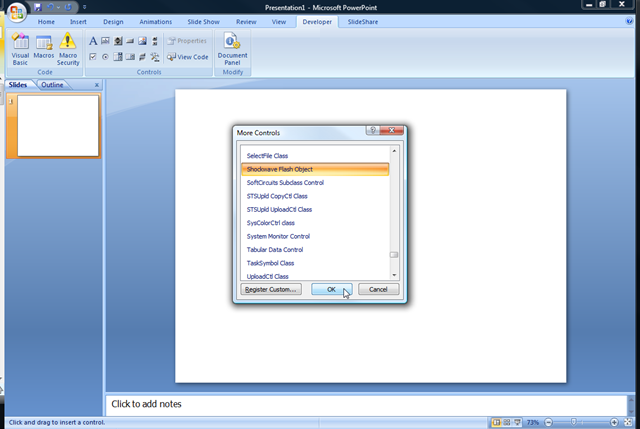Select the Option Button control
The image size is (640, 429).
[105, 57]
